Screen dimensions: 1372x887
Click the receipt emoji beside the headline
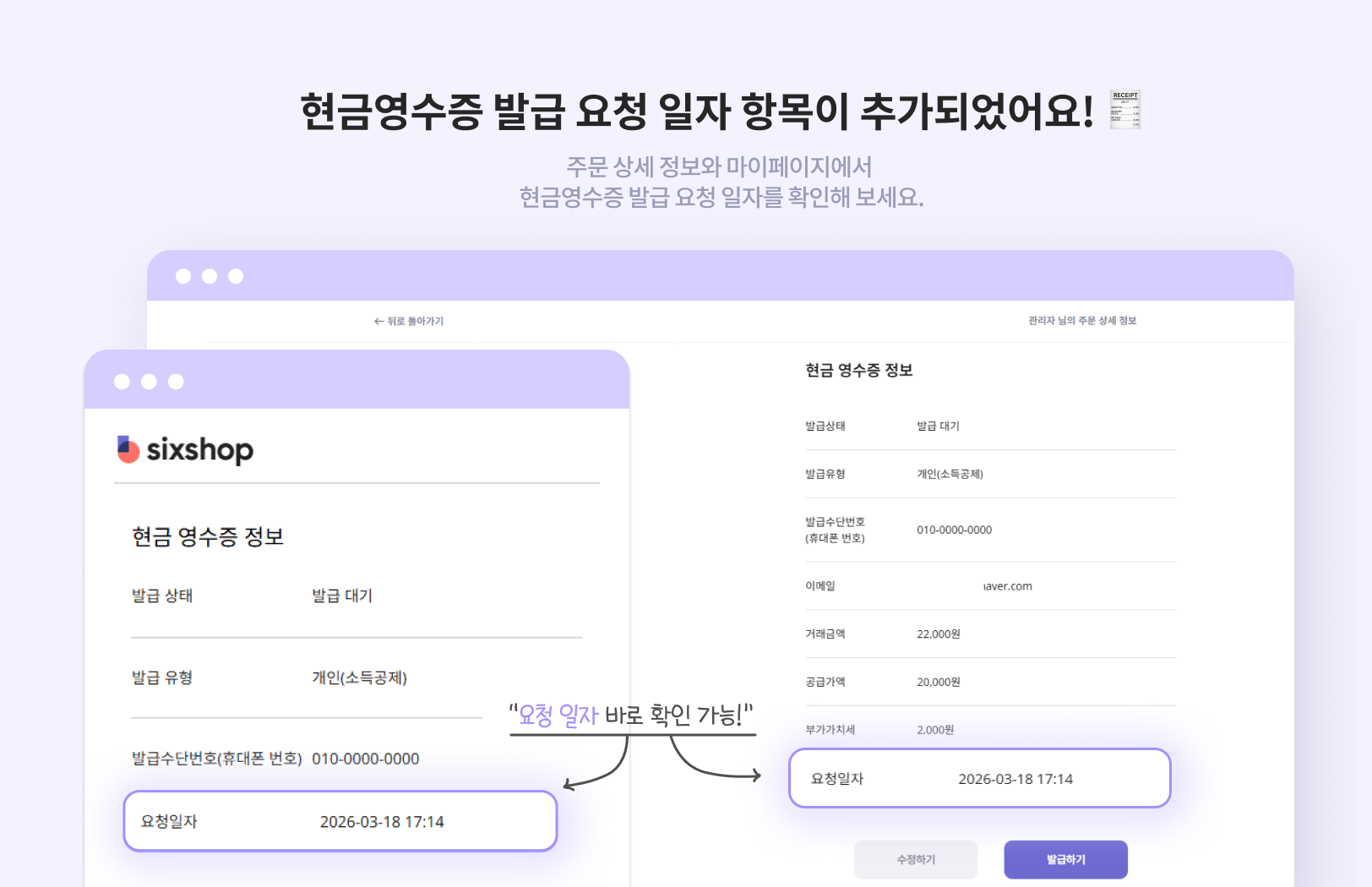pos(1125,110)
